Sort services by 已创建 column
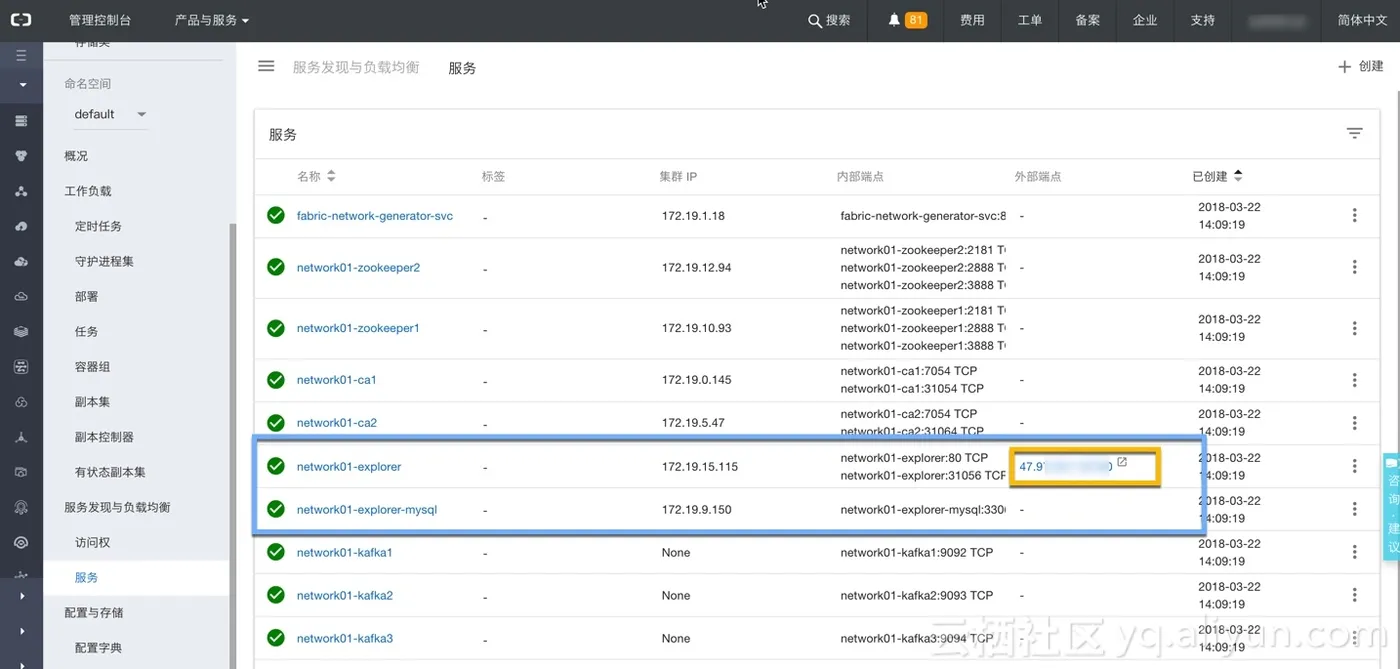 [1238, 176]
